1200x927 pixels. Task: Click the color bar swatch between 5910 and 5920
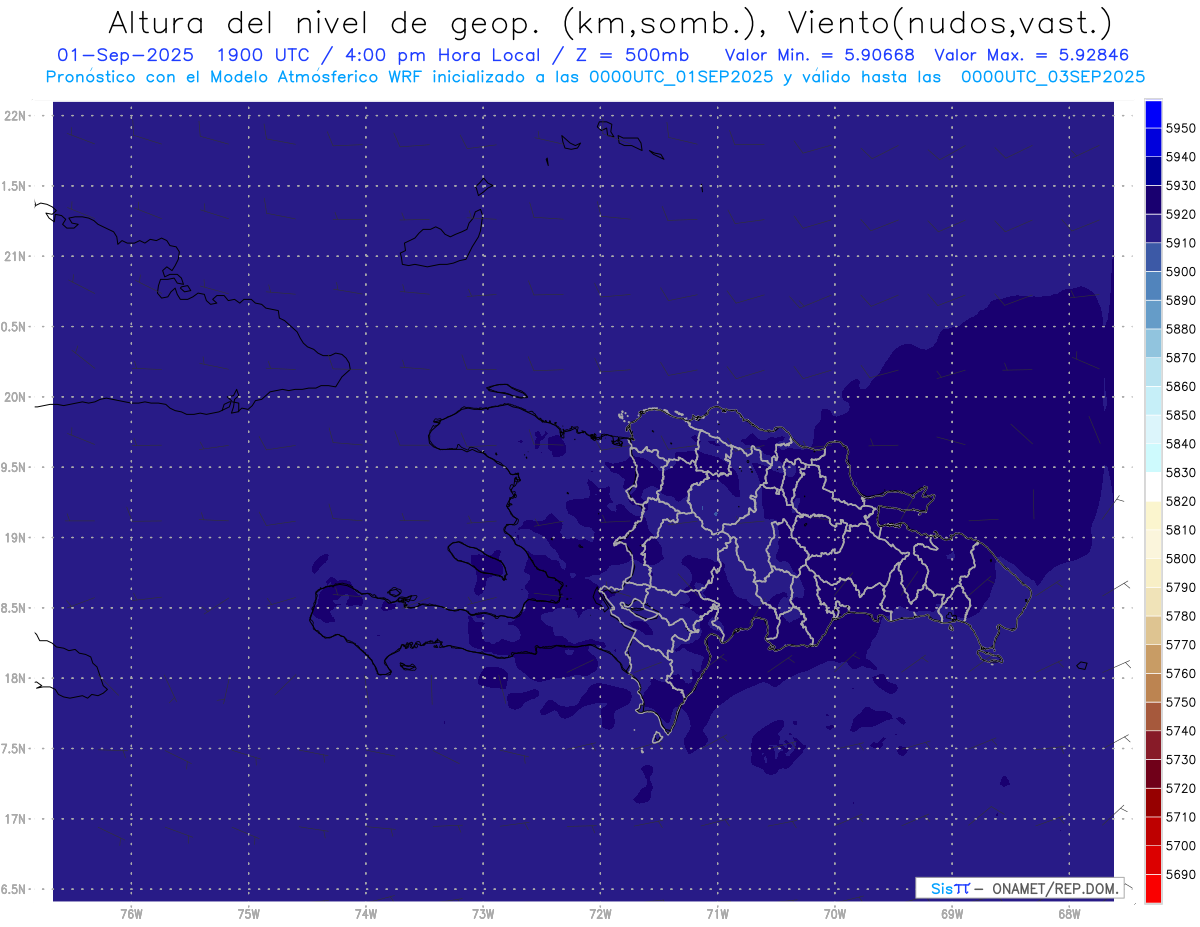click(x=1153, y=229)
